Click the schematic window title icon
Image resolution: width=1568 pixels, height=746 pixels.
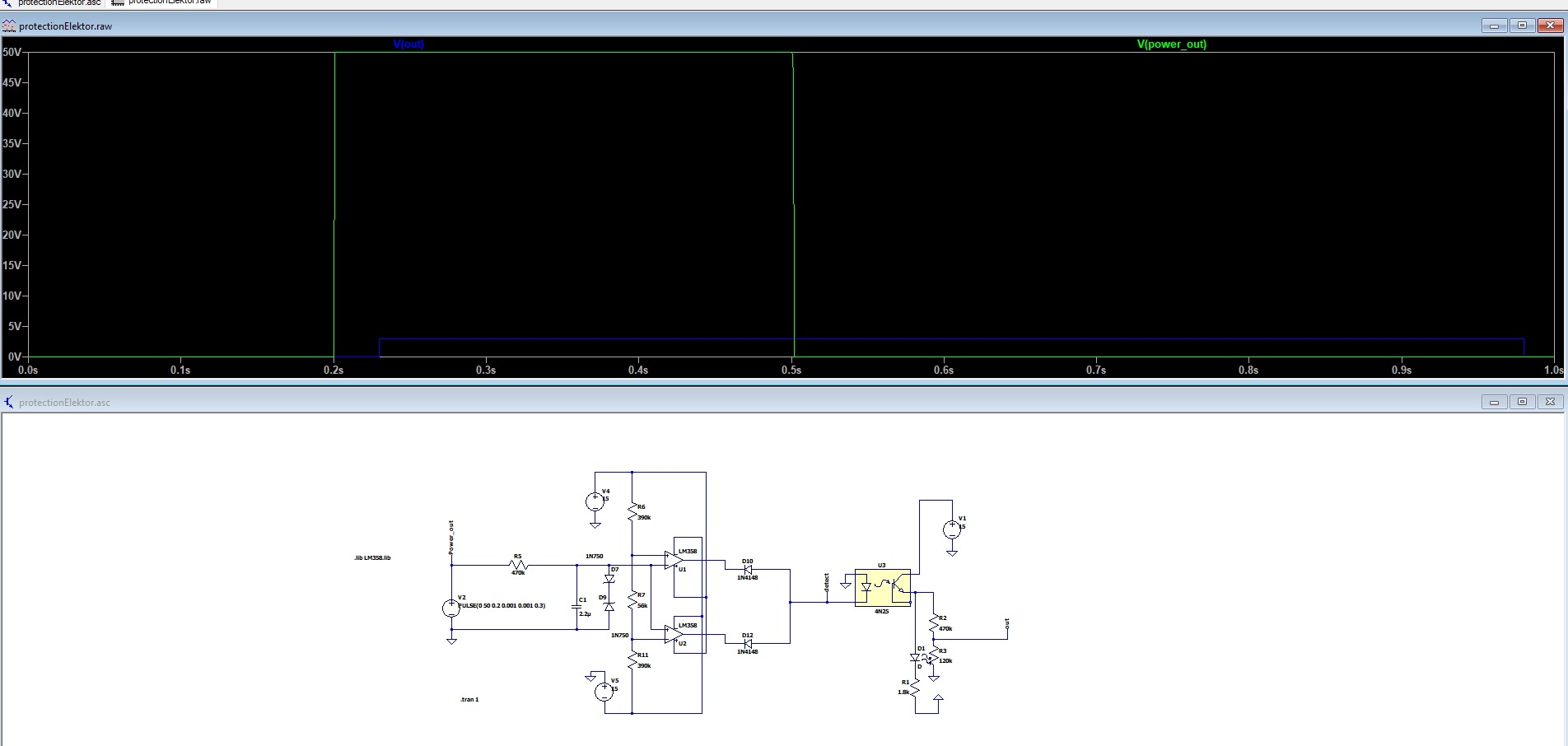pos(9,402)
